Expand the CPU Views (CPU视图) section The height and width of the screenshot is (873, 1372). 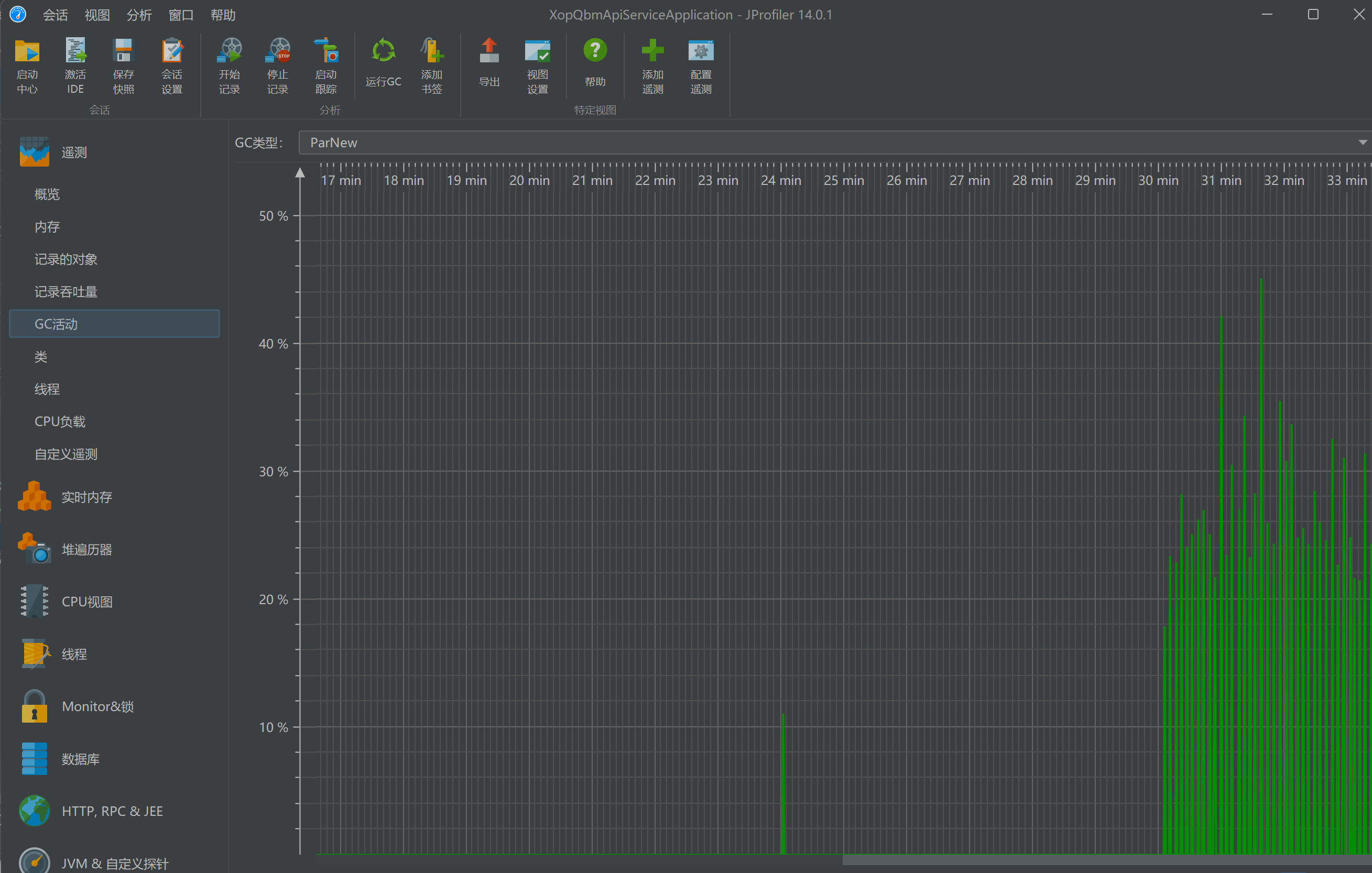click(86, 602)
